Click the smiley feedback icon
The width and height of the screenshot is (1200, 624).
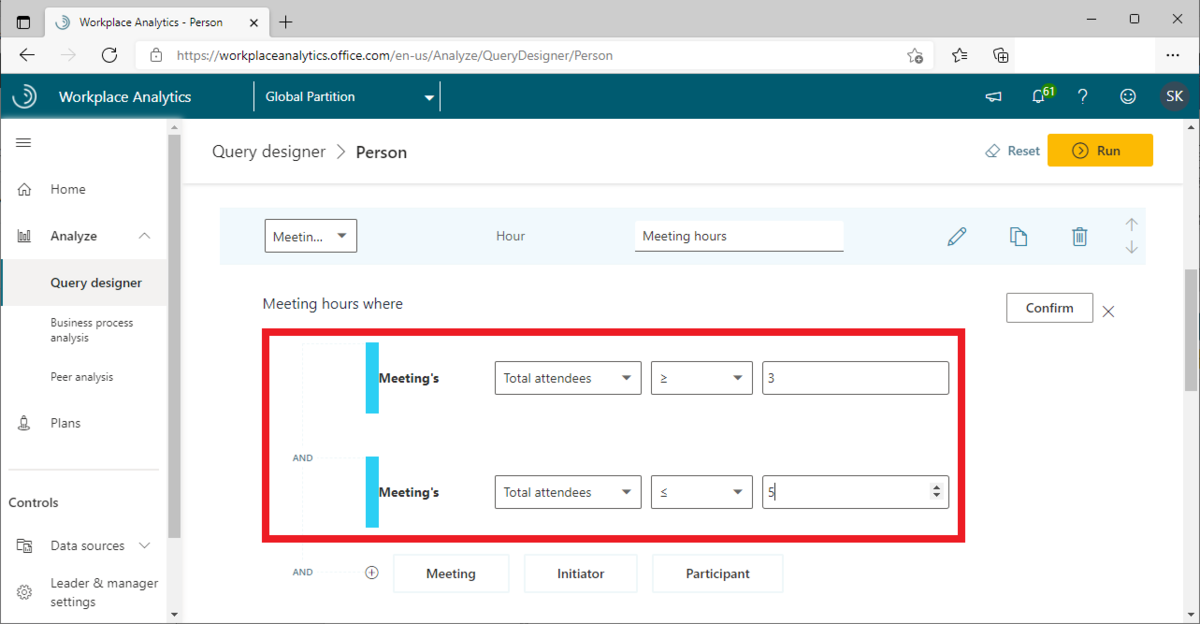coord(1128,97)
